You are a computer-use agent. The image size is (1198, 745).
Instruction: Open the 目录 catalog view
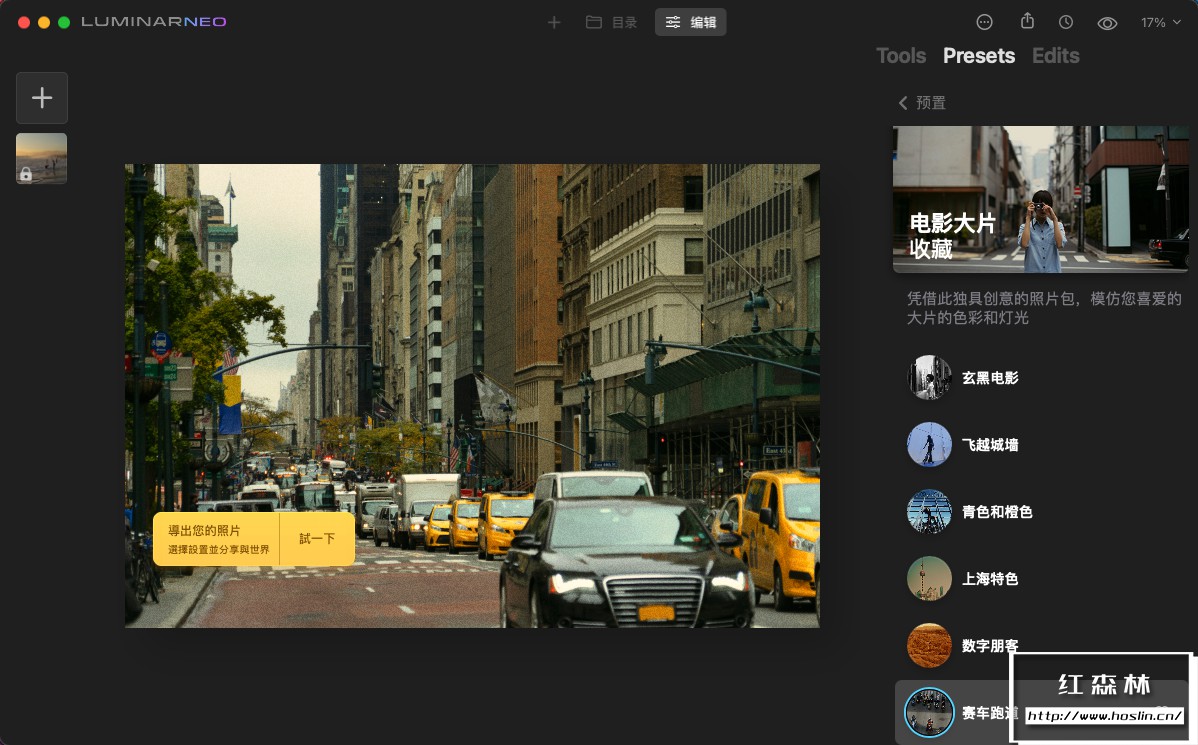(x=611, y=22)
